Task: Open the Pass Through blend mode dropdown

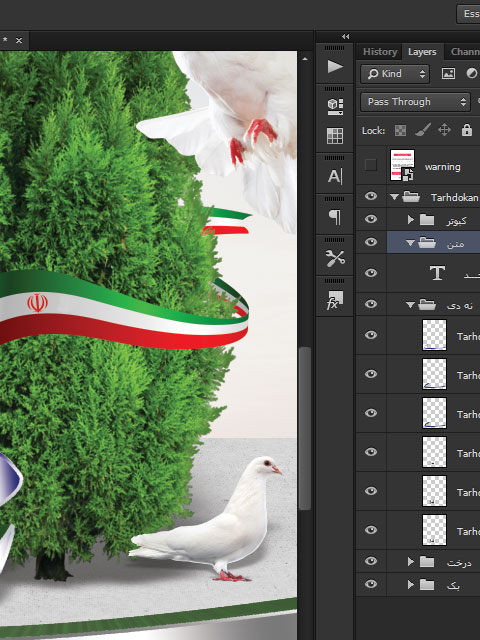Action: click(416, 102)
